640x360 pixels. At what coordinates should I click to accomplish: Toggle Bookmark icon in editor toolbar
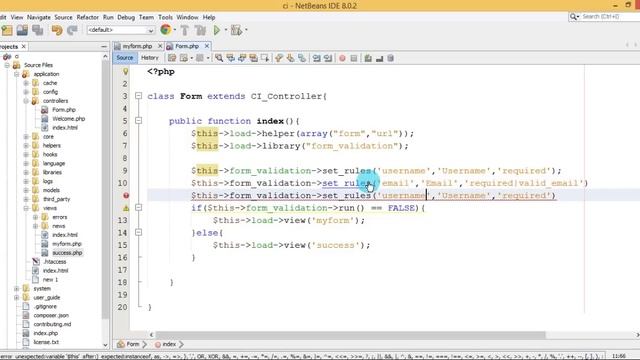coord(302,58)
